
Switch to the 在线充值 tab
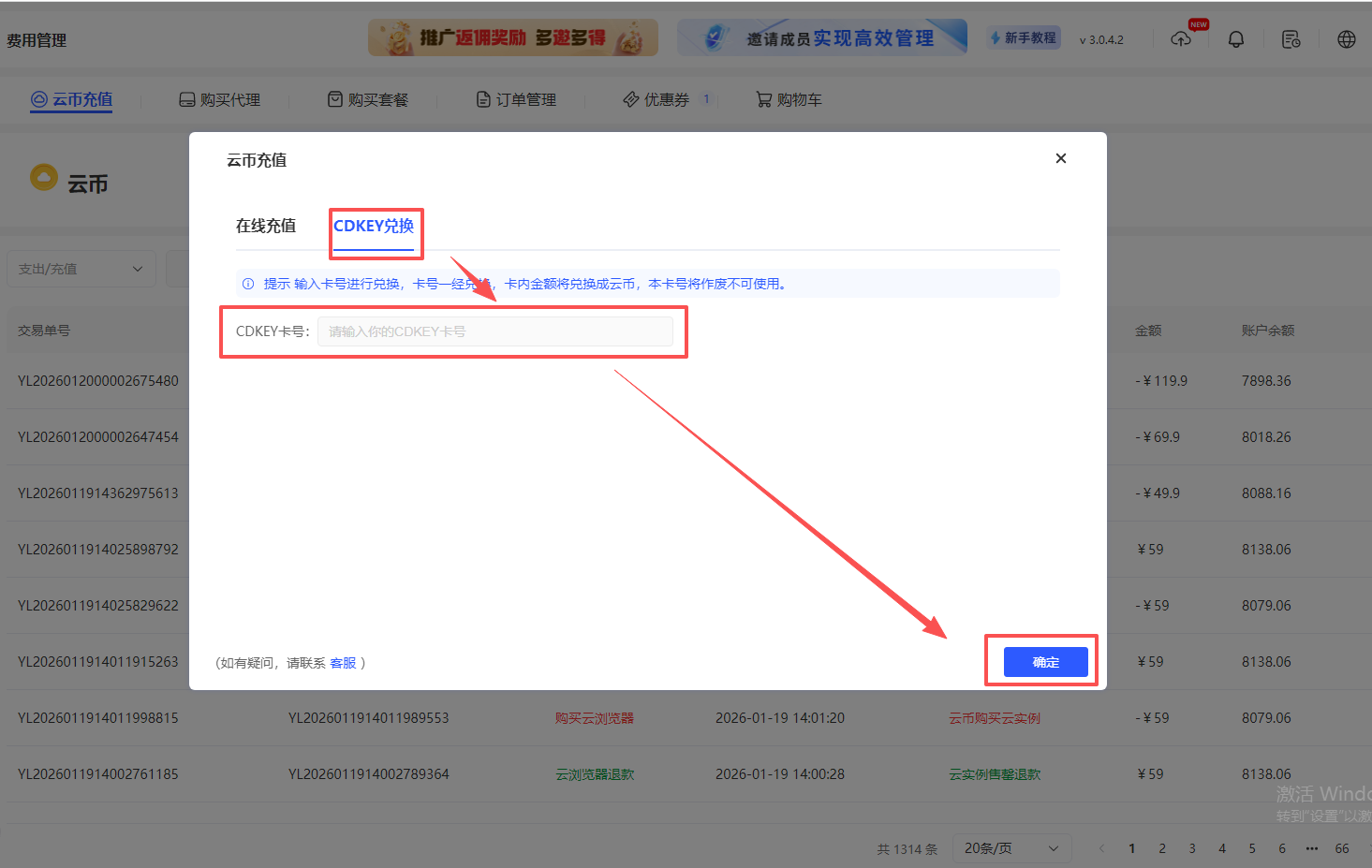tap(266, 226)
